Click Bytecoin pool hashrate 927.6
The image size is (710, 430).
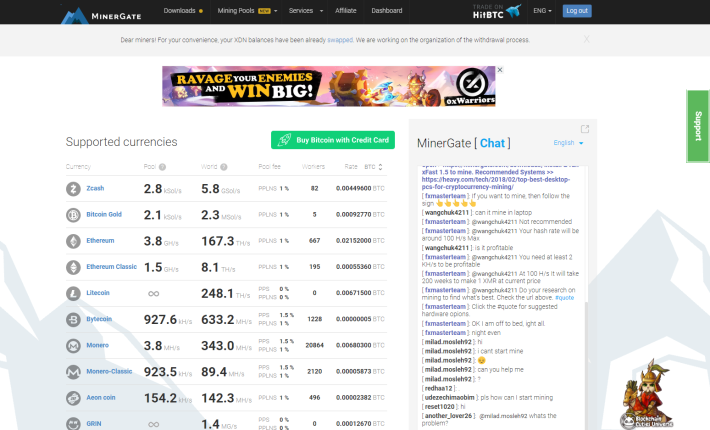pos(160,320)
